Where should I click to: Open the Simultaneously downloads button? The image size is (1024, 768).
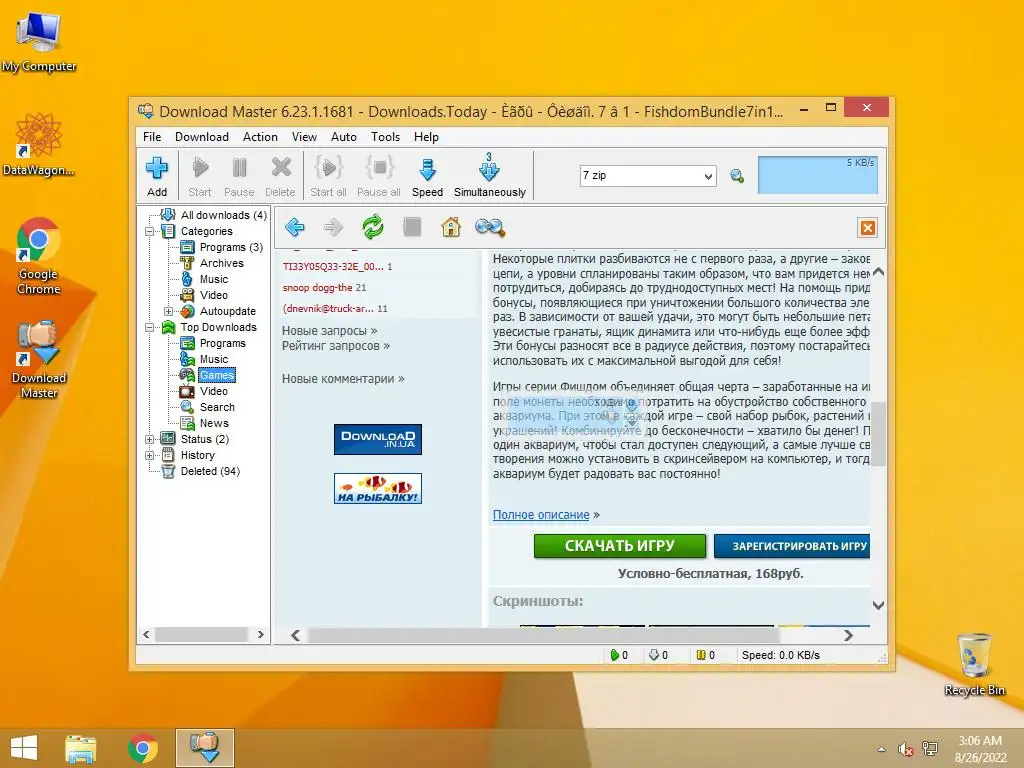tap(490, 176)
